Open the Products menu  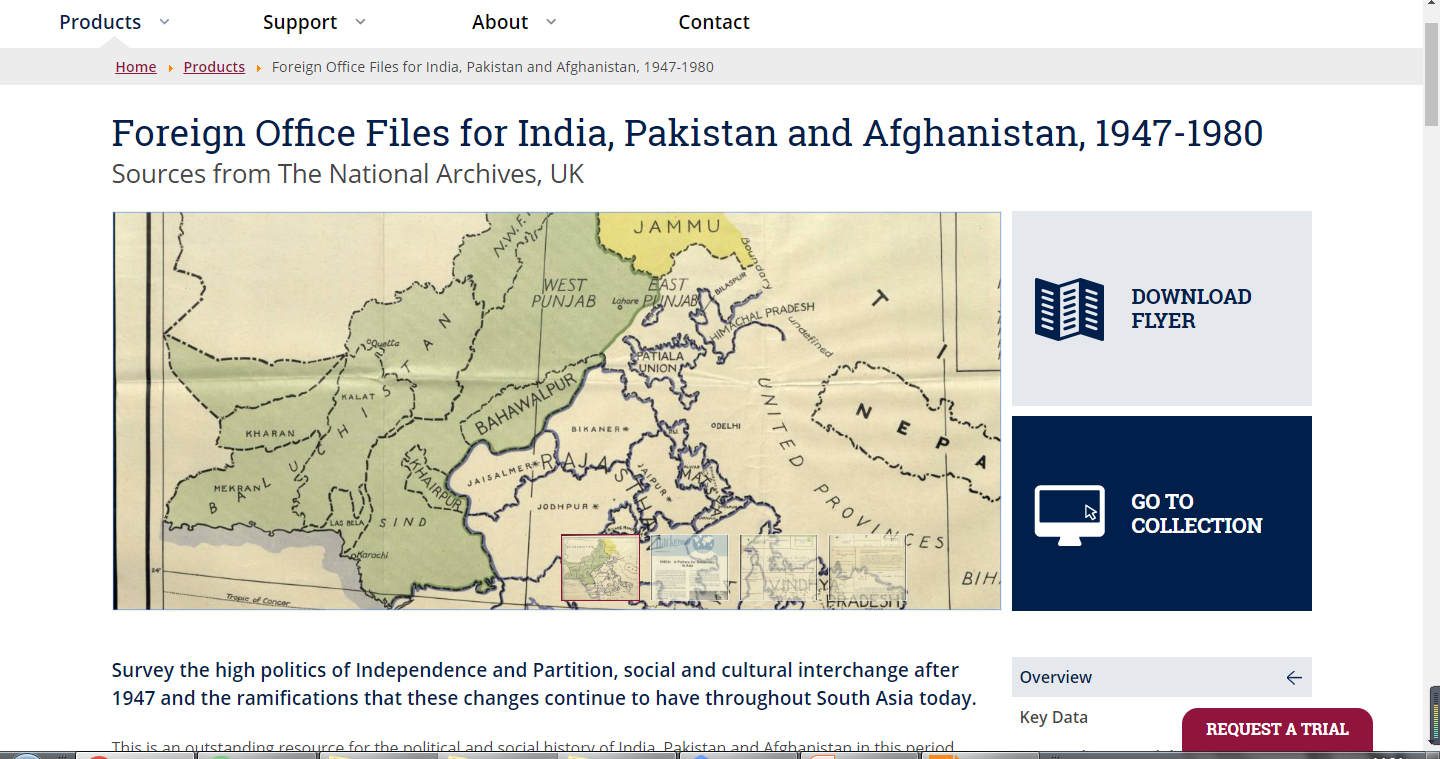pyautogui.click(x=100, y=22)
